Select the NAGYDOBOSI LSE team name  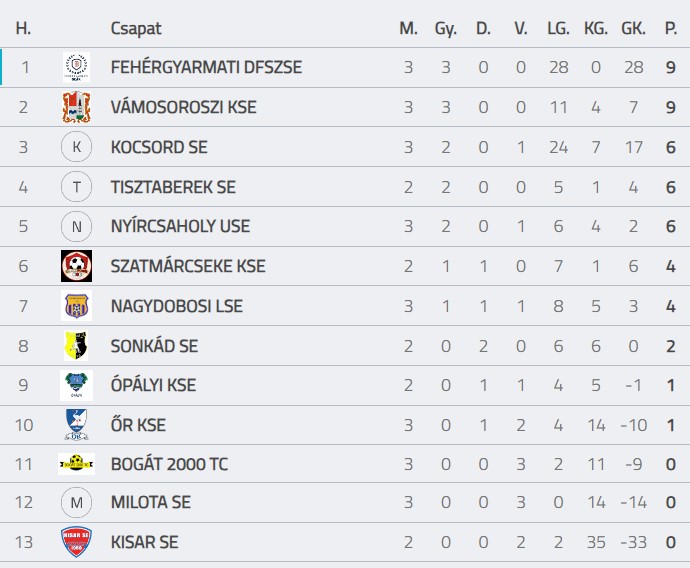pos(176,306)
